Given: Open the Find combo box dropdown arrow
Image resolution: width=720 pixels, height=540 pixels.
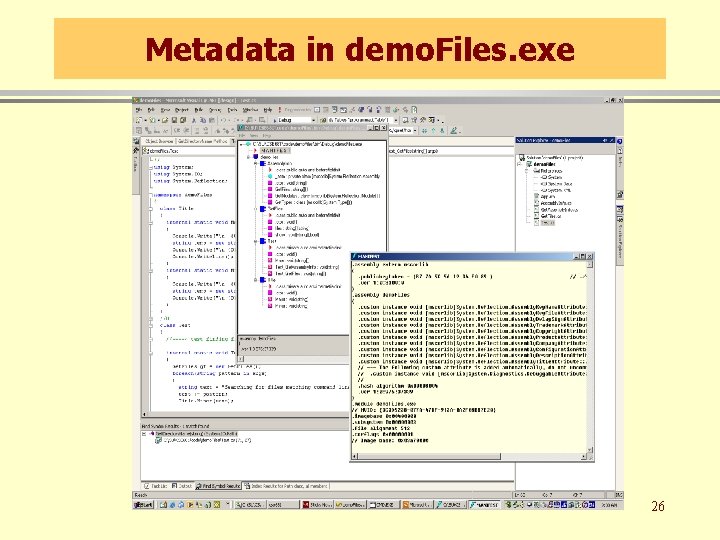Looking at the screenshot, I should click(x=395, y=120).
